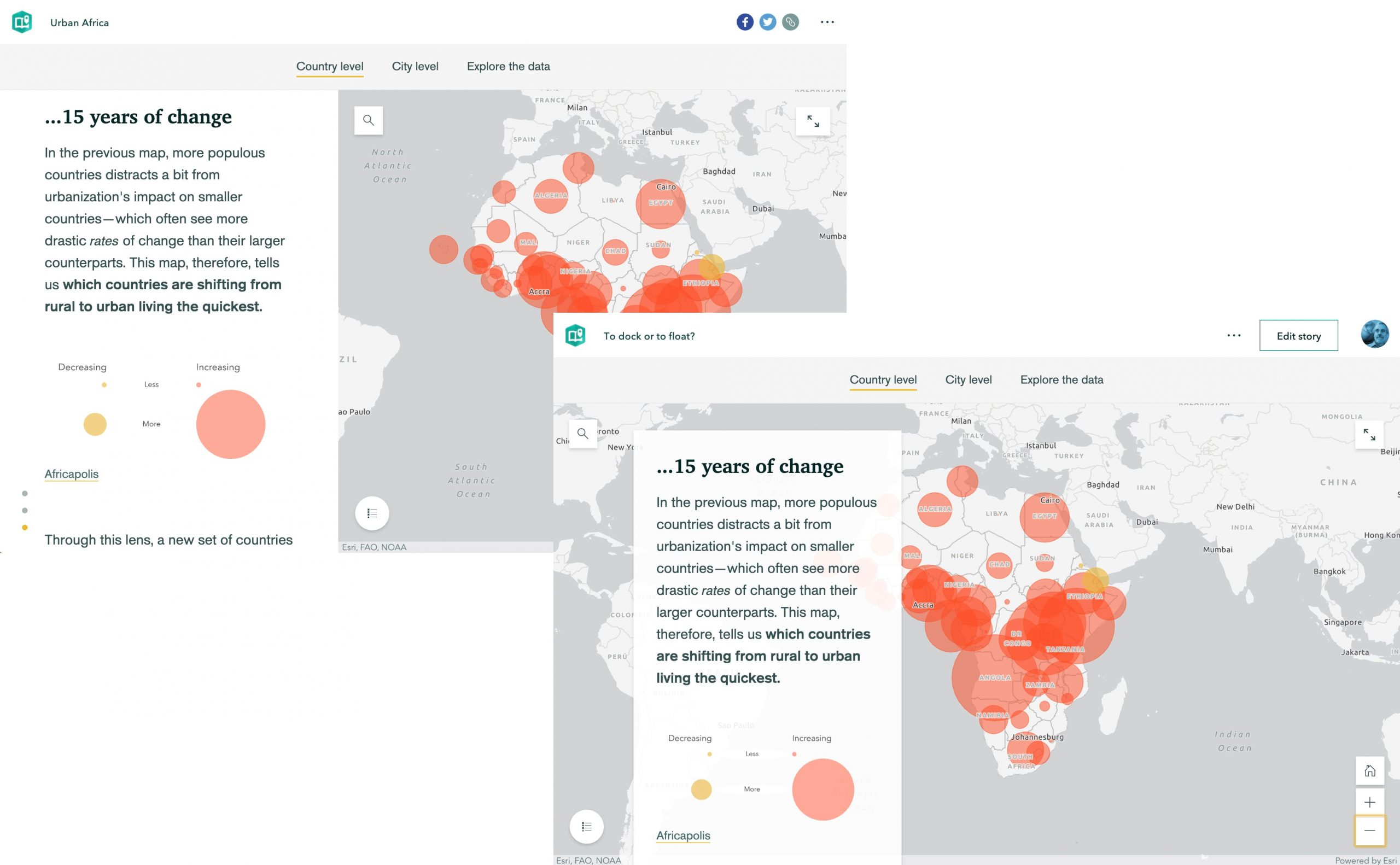
Task: Open Explore the data tab in lower story
Action: pyautogui.click(x=1061, y=380)
